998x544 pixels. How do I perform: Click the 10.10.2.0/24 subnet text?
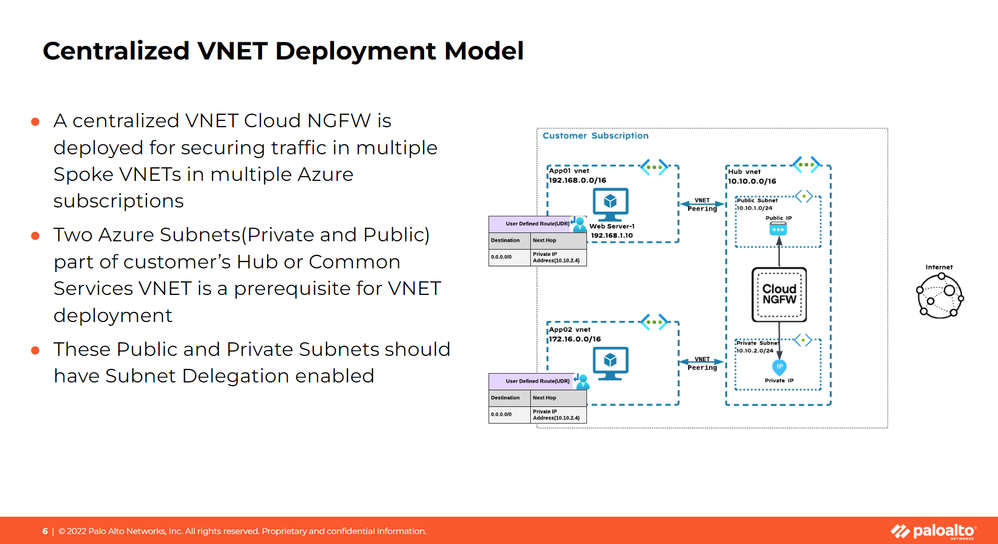coord(755,351)
